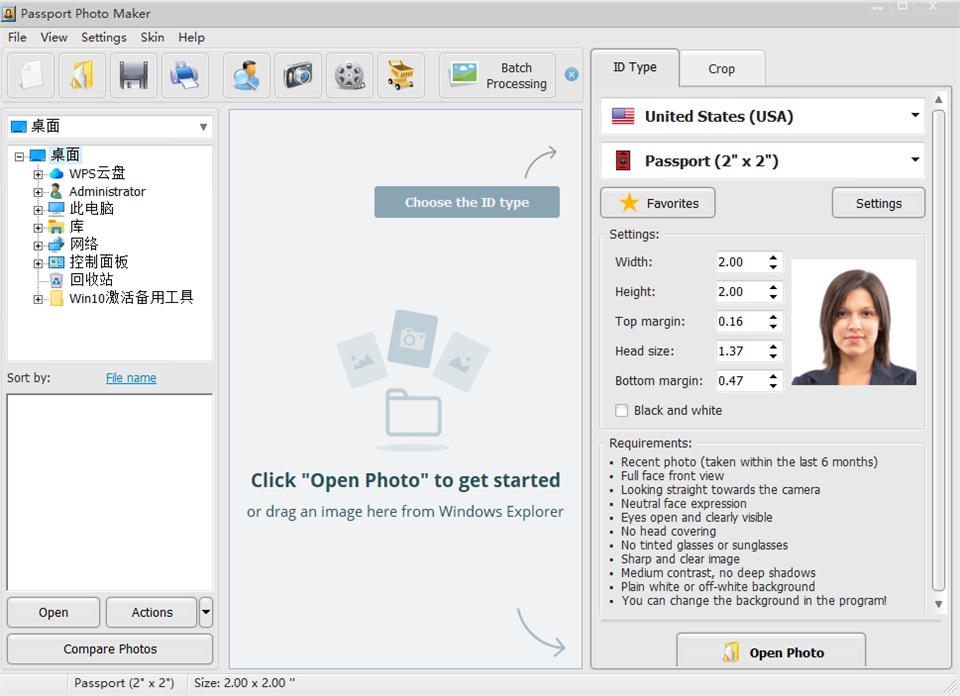This screenshot has width=960, height=696.
Task: Close the toolbar with blue X icon
Action: 571,74
